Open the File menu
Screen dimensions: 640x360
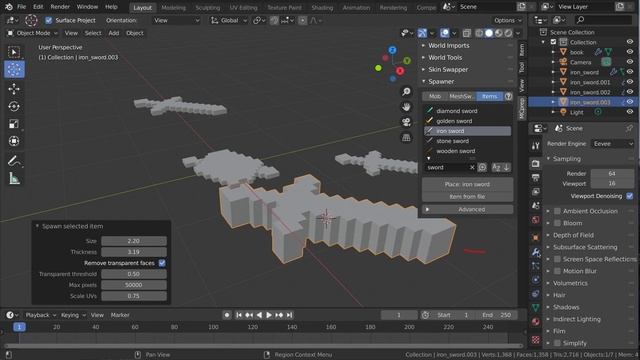pos(21,7)
